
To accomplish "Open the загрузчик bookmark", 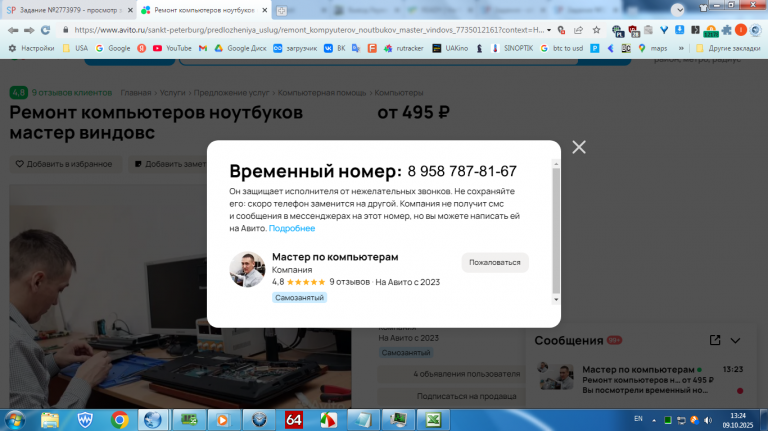I will pos(295,48).
